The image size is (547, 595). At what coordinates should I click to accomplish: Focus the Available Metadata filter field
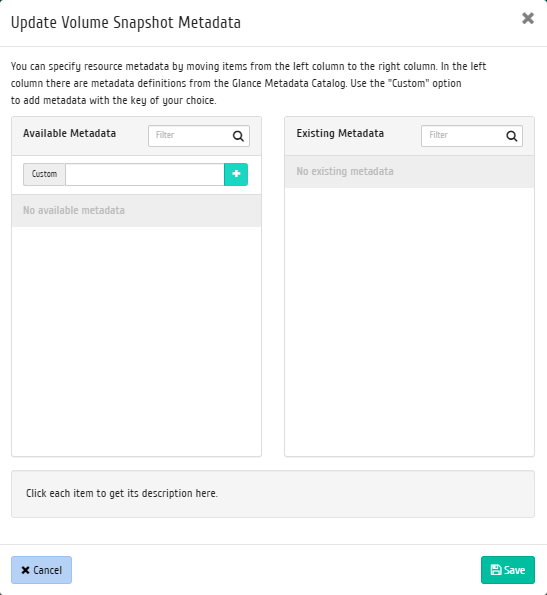click(x=190, y=135)
